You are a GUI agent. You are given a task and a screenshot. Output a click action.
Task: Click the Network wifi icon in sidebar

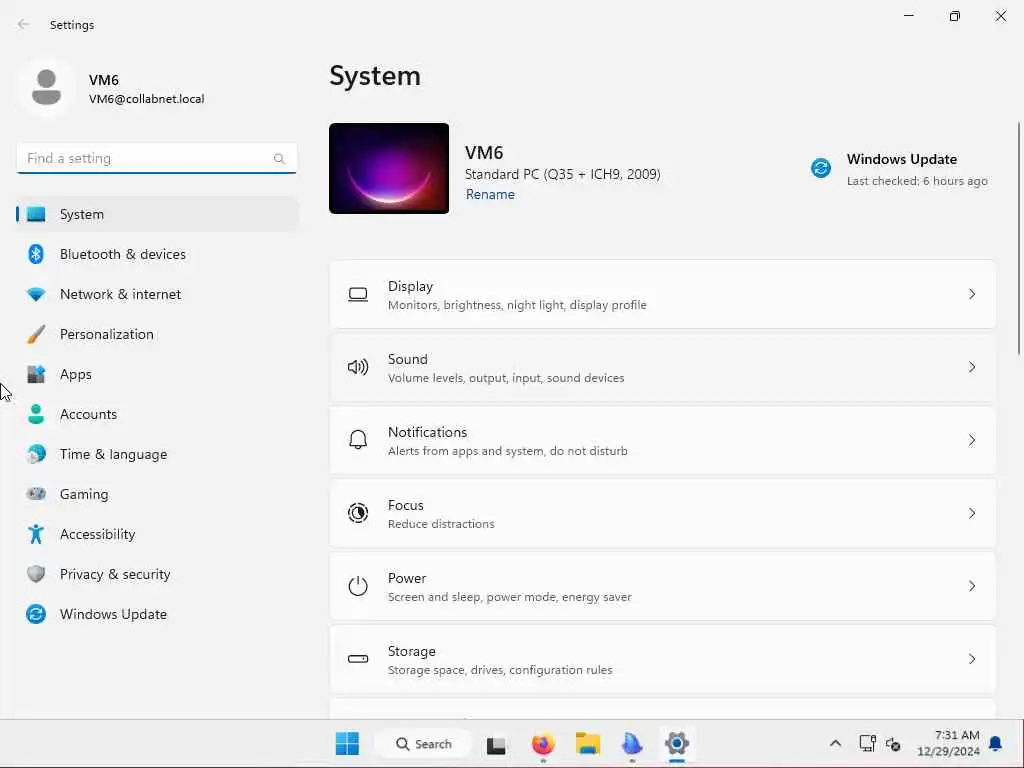(x=36, y=295)
